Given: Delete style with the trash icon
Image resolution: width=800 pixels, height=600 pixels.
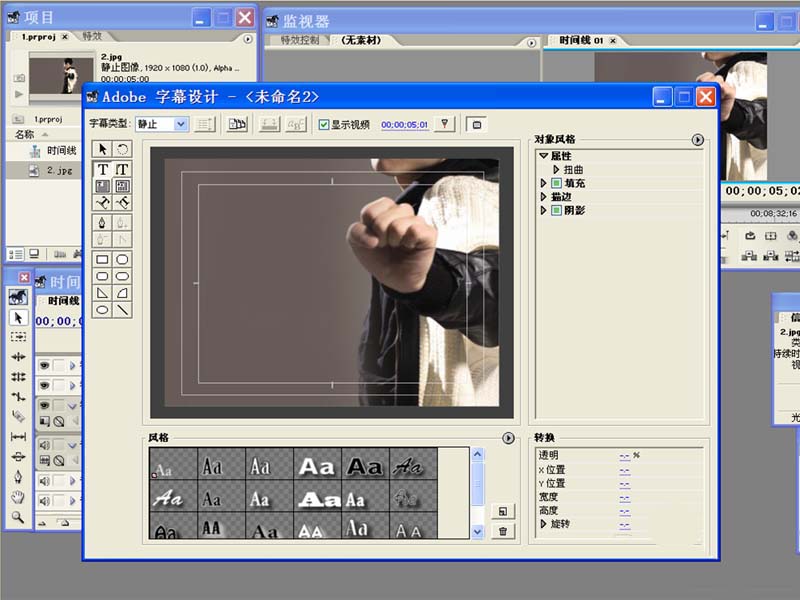Looking at the screenshot, I should (503, 531).
